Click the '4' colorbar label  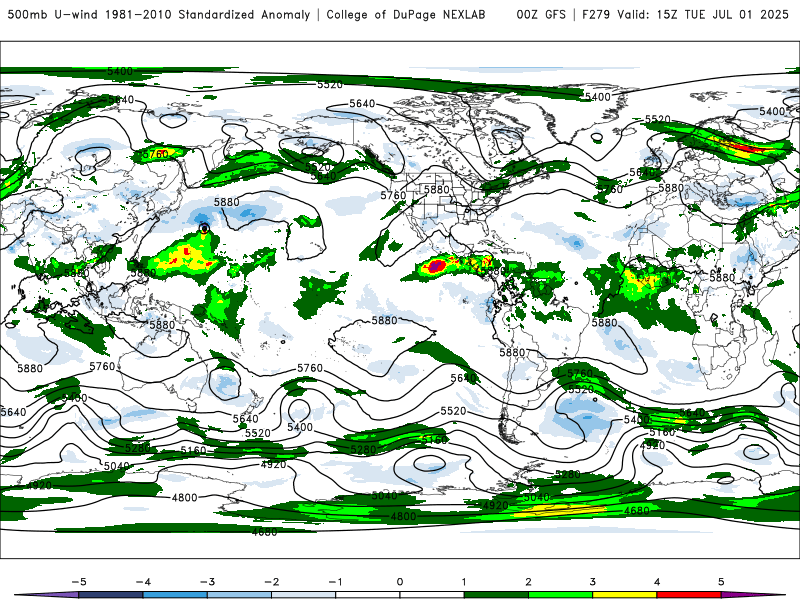(657, 582)
